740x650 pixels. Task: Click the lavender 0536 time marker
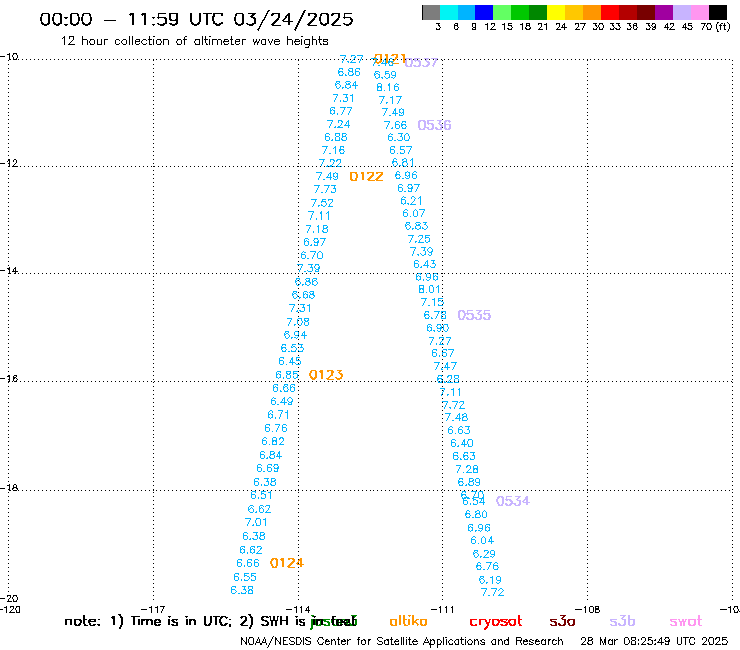[434, 125]
